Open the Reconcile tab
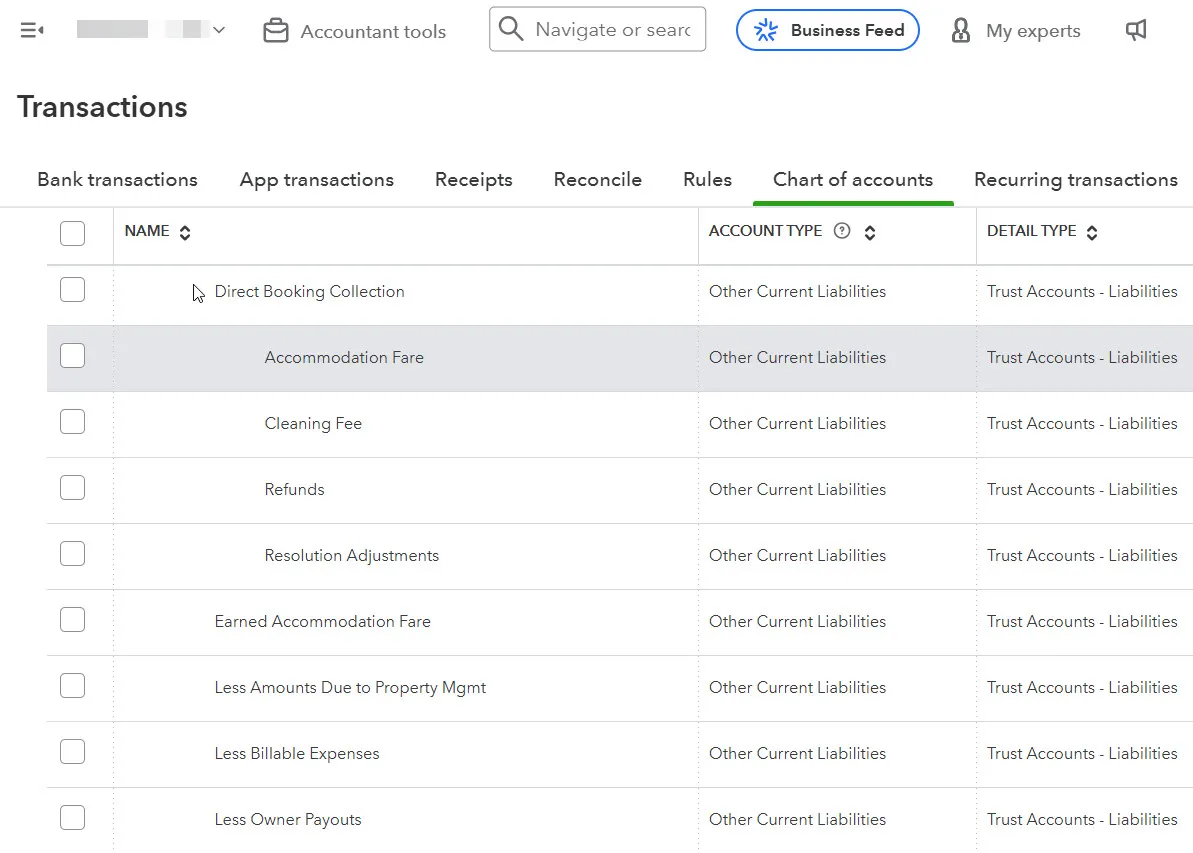 (x=597, y=180)
